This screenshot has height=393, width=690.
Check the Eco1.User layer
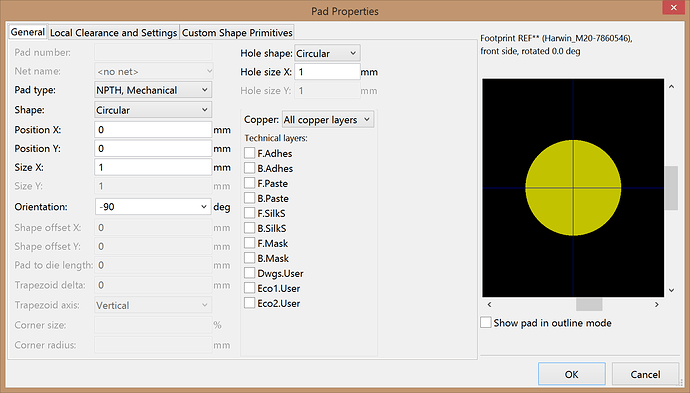click(x=250, y=288)
